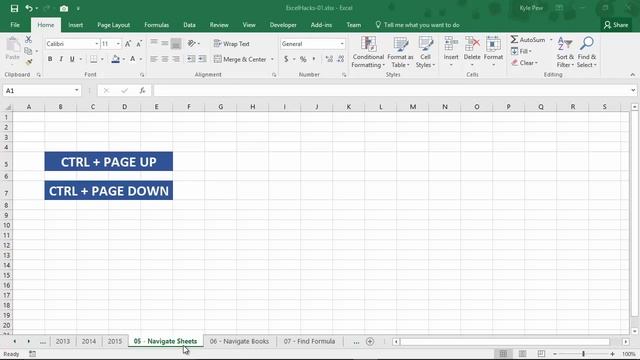
Task: Switch to the Formulas tab
Action: click(x=156, y=25)
